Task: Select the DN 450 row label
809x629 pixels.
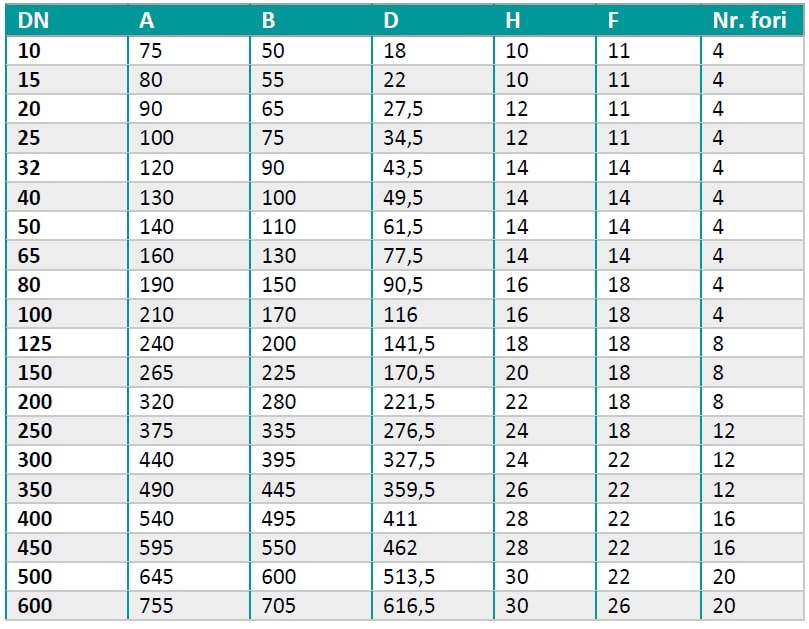Action: [x=35, y=547]
